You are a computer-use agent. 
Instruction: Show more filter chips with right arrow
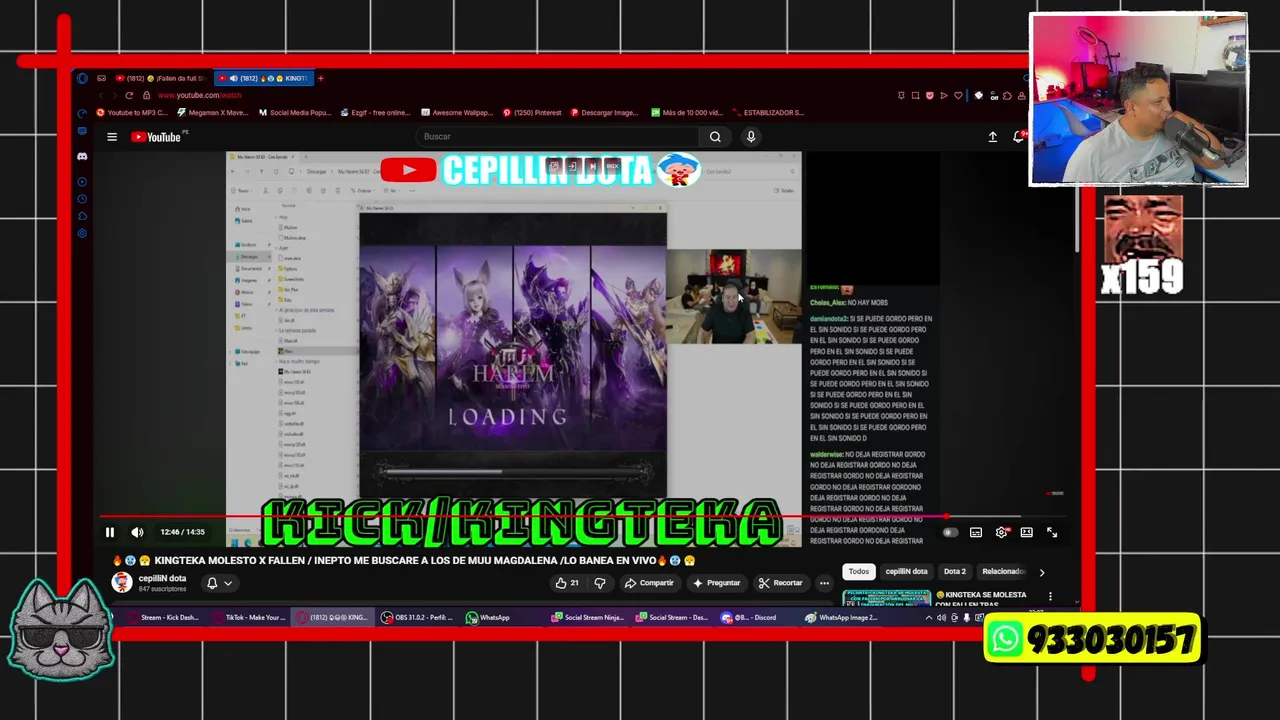(x=1042, y=572)
